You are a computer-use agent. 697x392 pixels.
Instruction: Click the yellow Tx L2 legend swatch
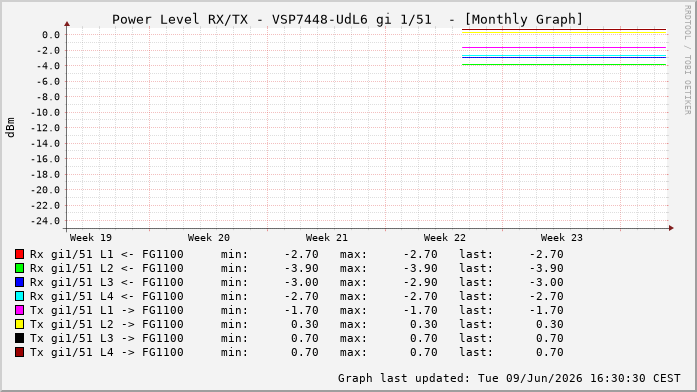(20, 324)
